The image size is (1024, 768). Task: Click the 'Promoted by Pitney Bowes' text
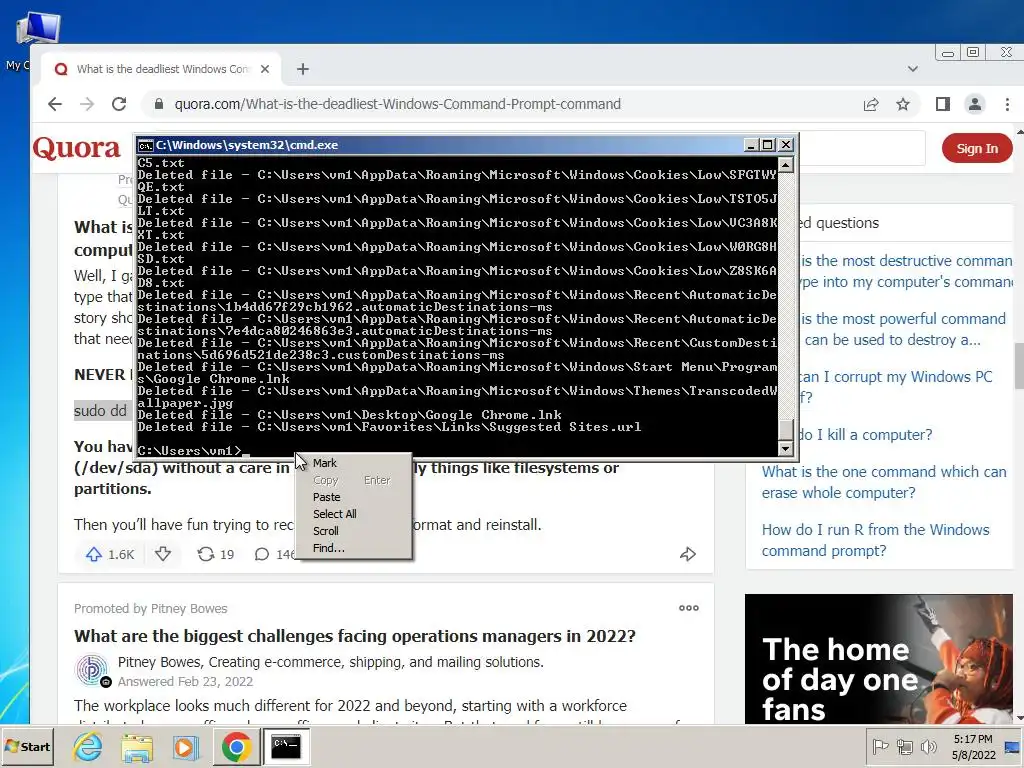tap(150, 609)
